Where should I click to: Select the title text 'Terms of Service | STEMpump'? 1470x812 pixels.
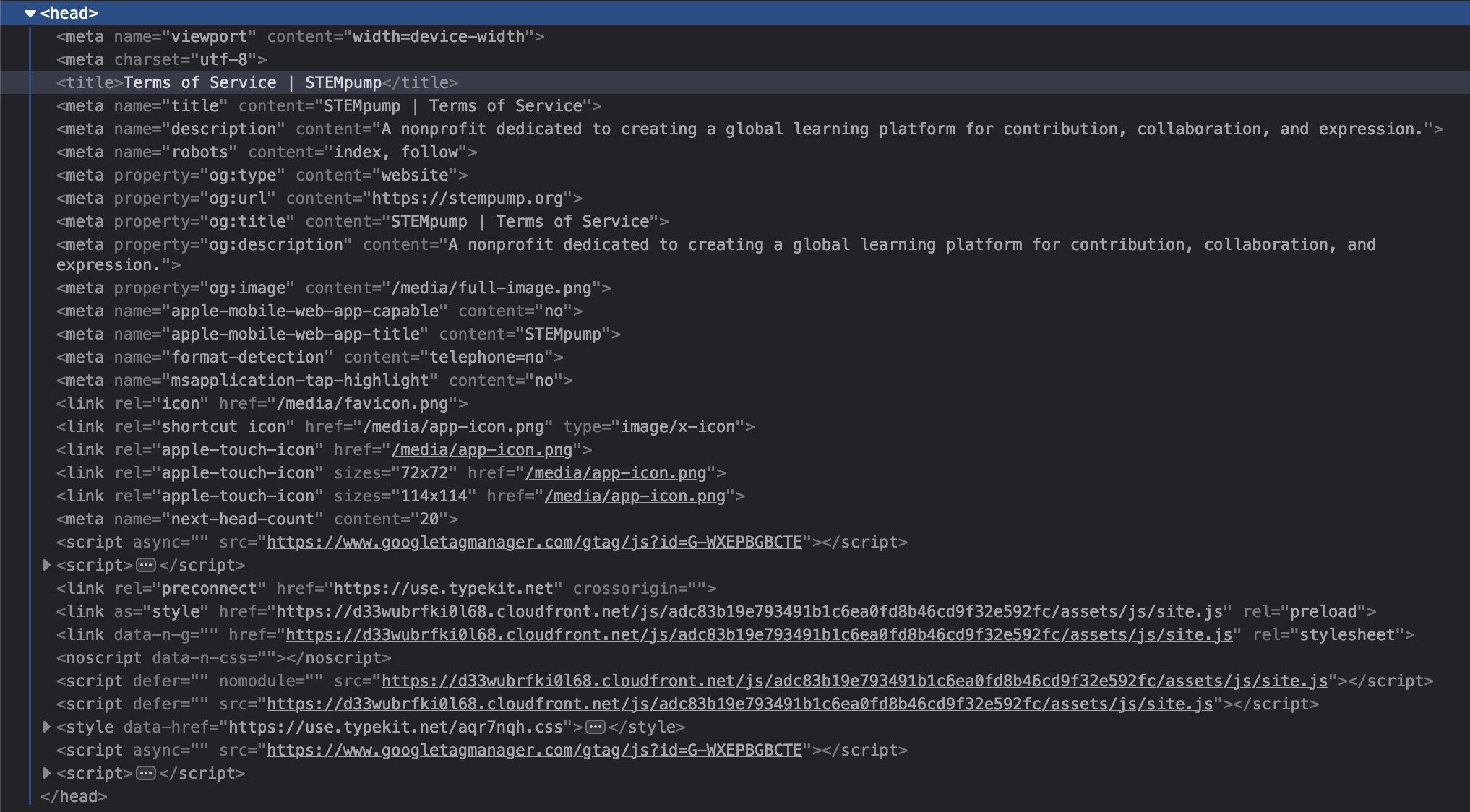(x=252, y=82)
